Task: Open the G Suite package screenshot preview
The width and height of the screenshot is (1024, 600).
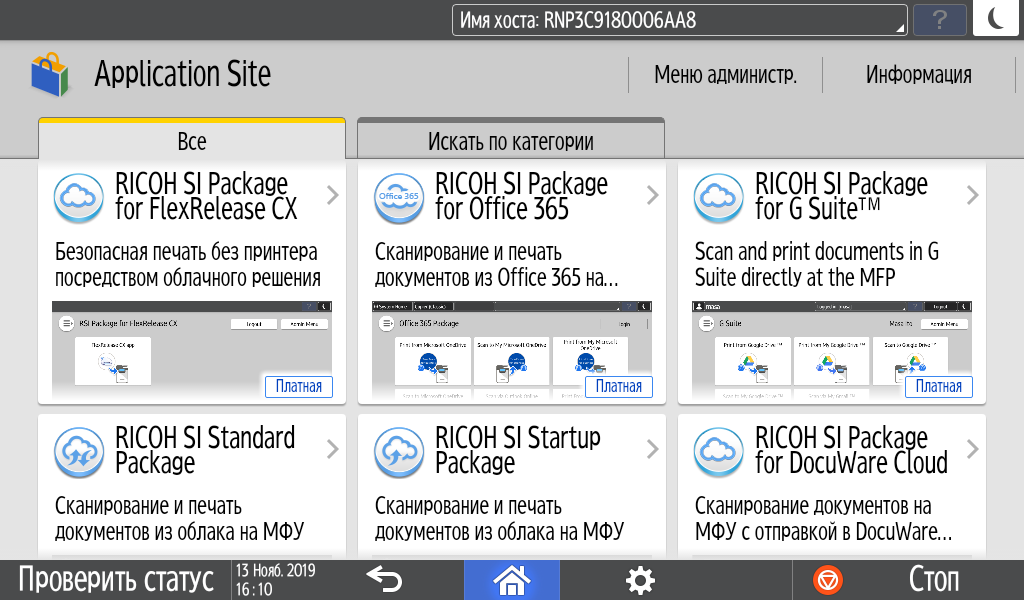Action: (832, 350)
